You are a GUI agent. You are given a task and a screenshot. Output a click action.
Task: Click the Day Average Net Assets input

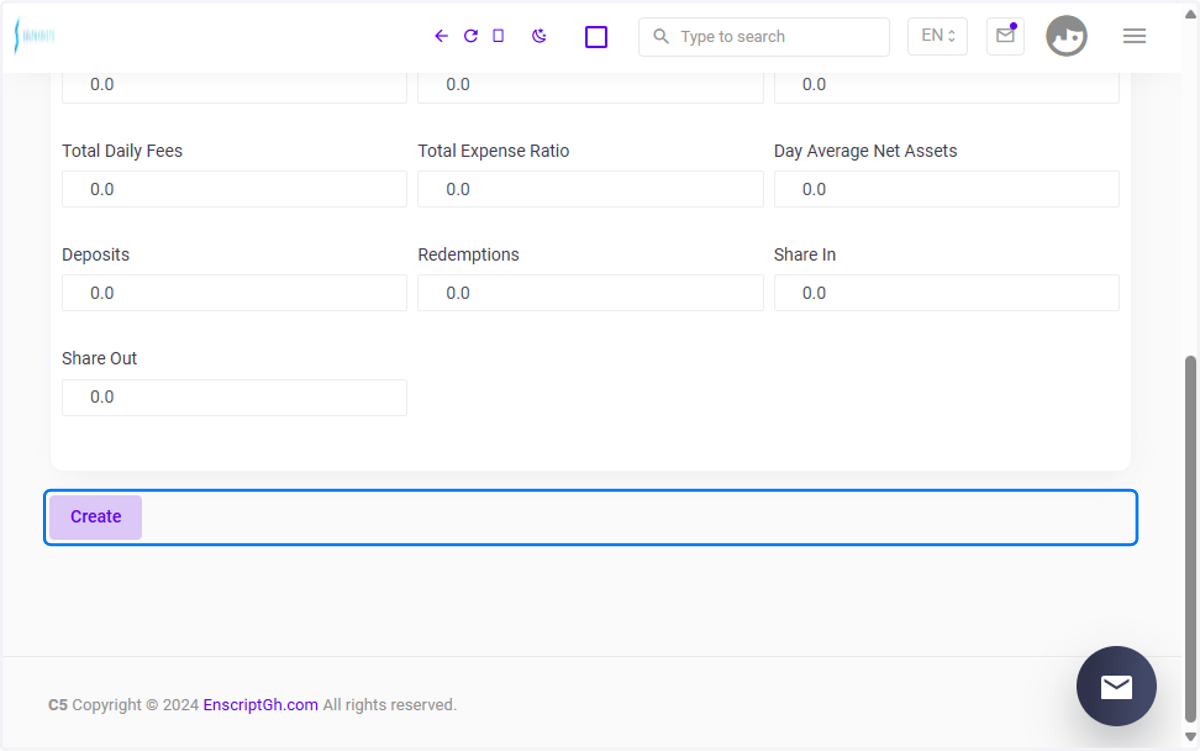(946, 189)
